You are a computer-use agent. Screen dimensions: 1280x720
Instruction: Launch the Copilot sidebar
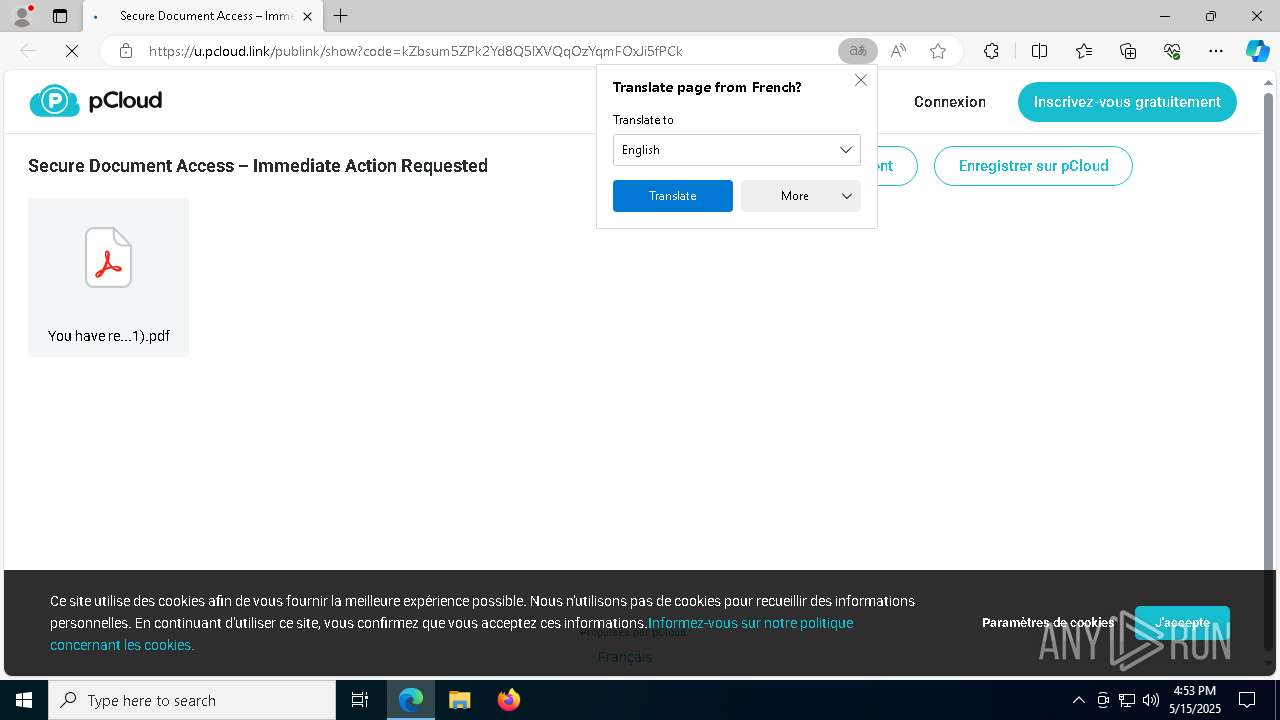click(x=1257, y=51)
